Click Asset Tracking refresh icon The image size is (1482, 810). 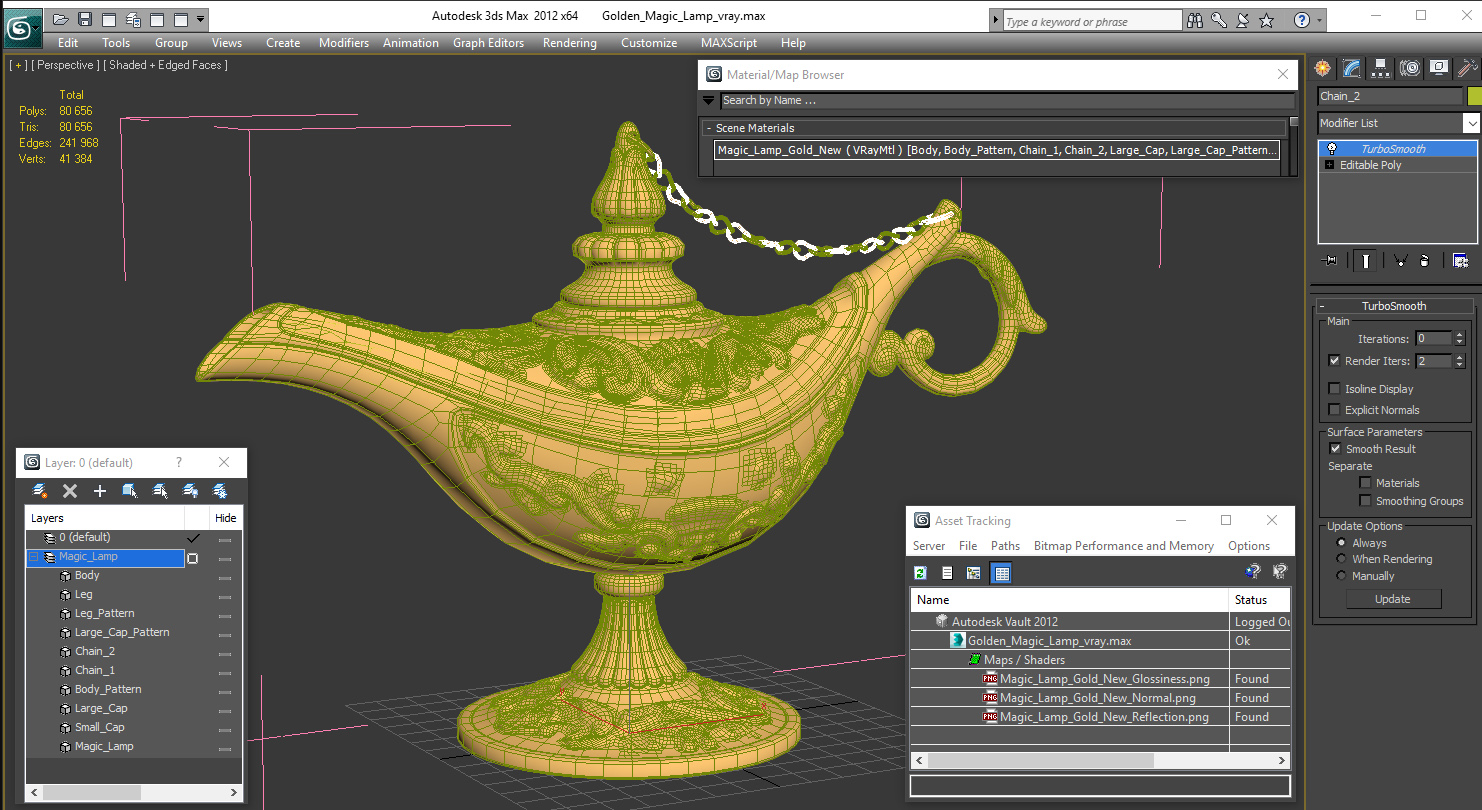(x=920, y=573)
